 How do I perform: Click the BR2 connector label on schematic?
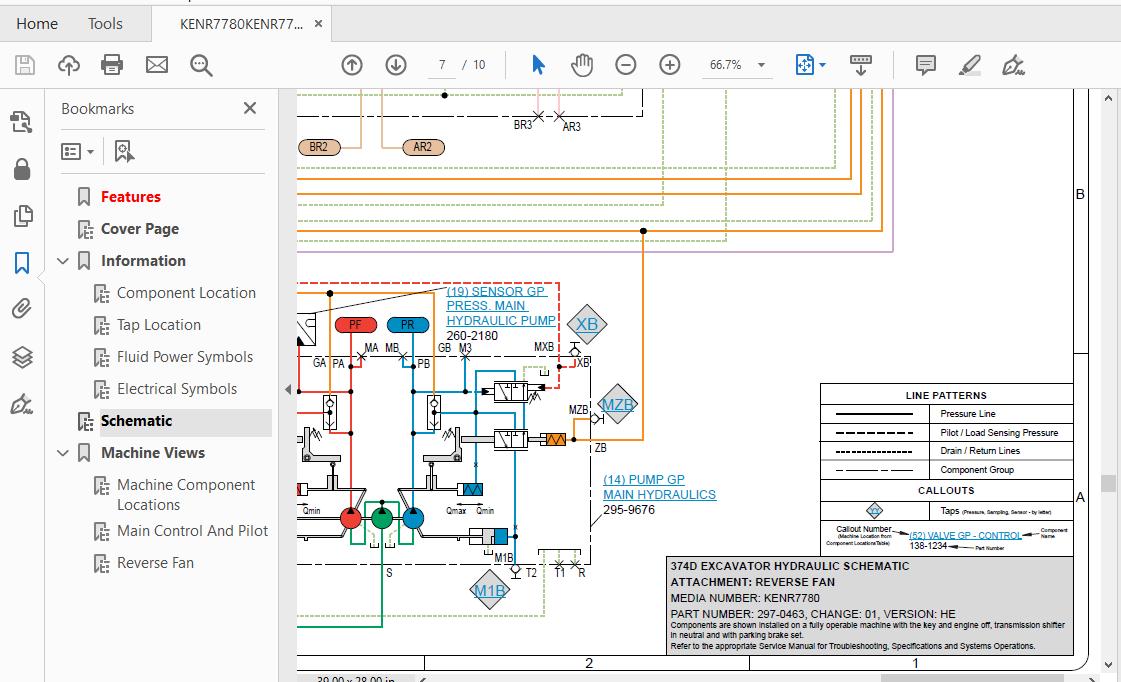click(319, 147)
